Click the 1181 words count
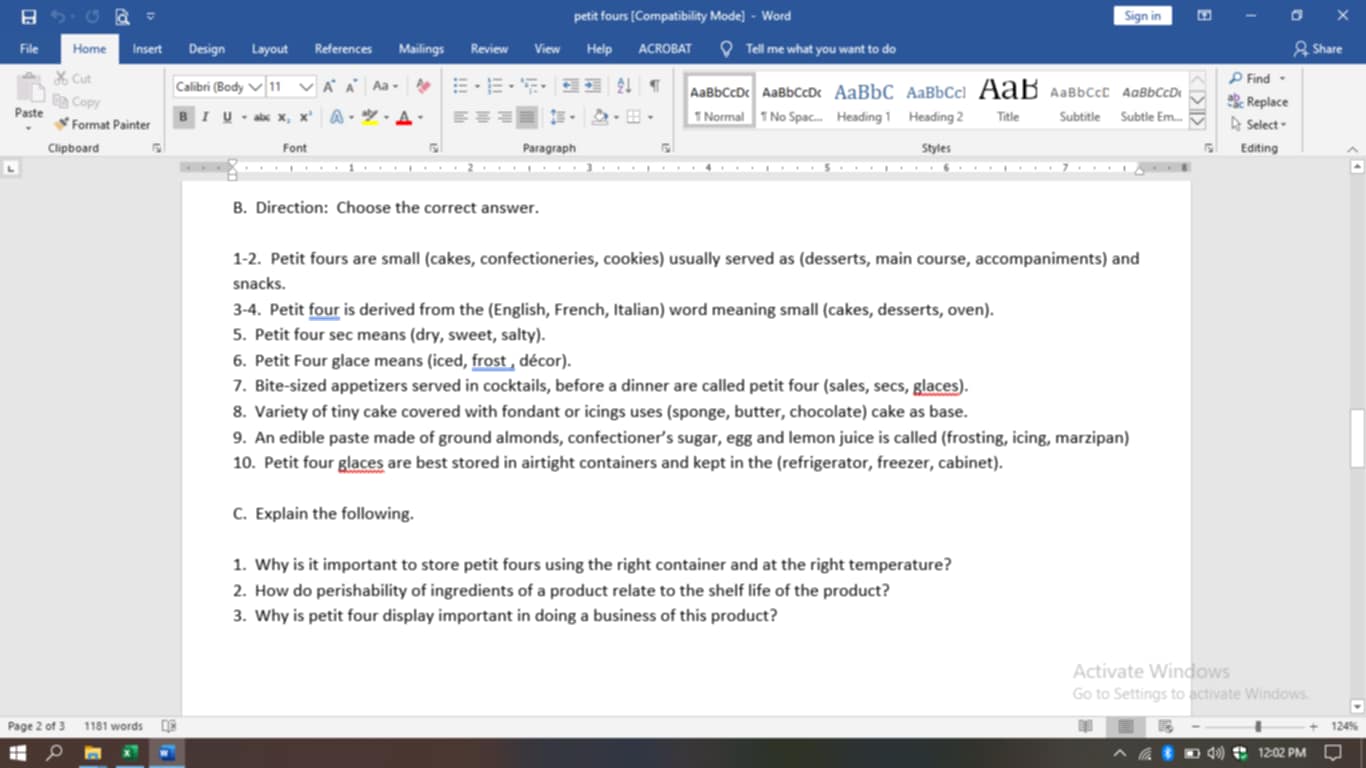The width and height of the screenshot is (1366, 768). 113,726
